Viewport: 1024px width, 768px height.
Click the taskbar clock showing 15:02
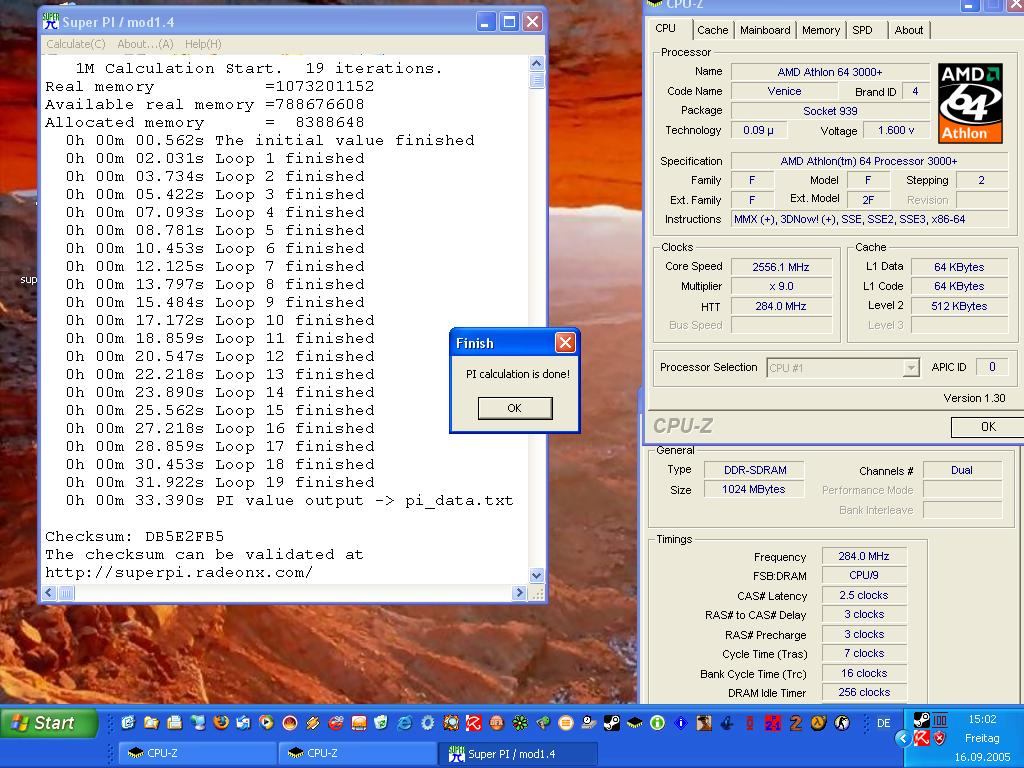[x=982, y=719]
